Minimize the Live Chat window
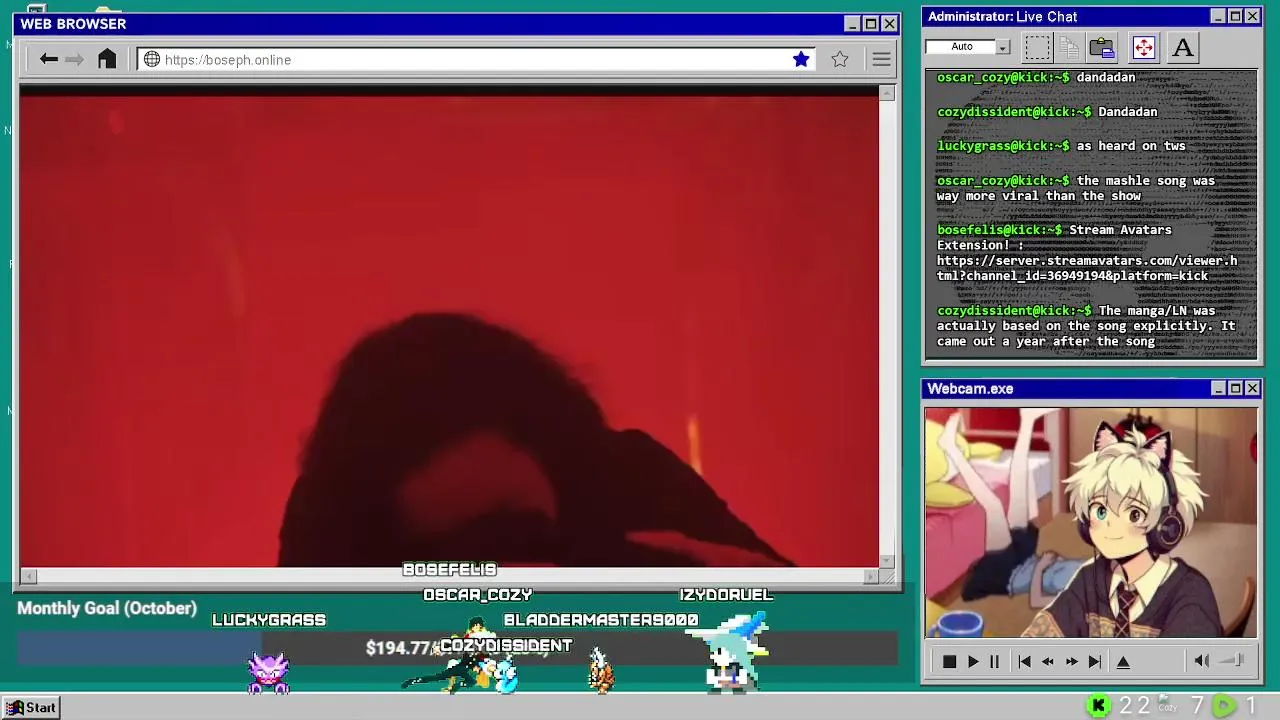 1217,16
